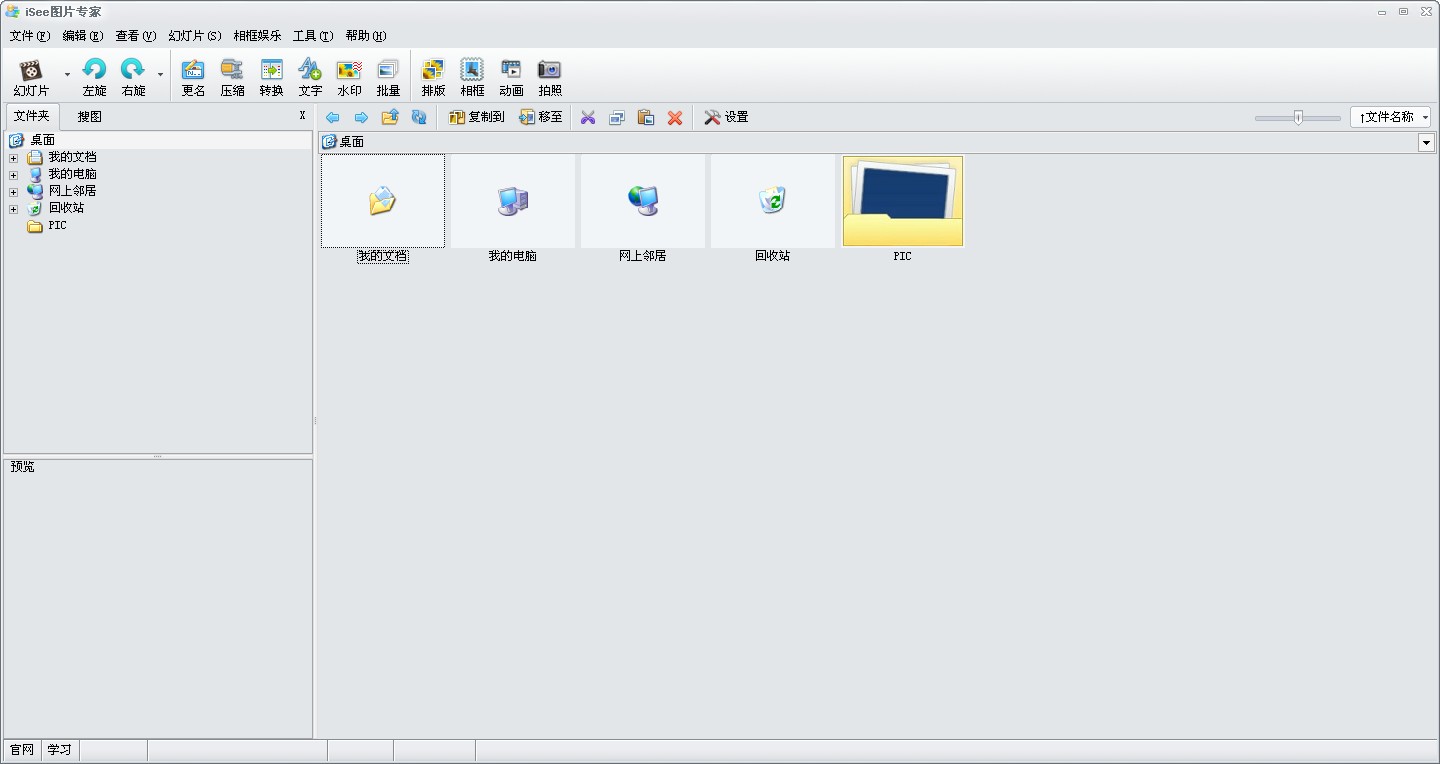Rotate left with the 左旋 button
The height and width of the screenshot is (764, 1440).
[x=94, y=77]
